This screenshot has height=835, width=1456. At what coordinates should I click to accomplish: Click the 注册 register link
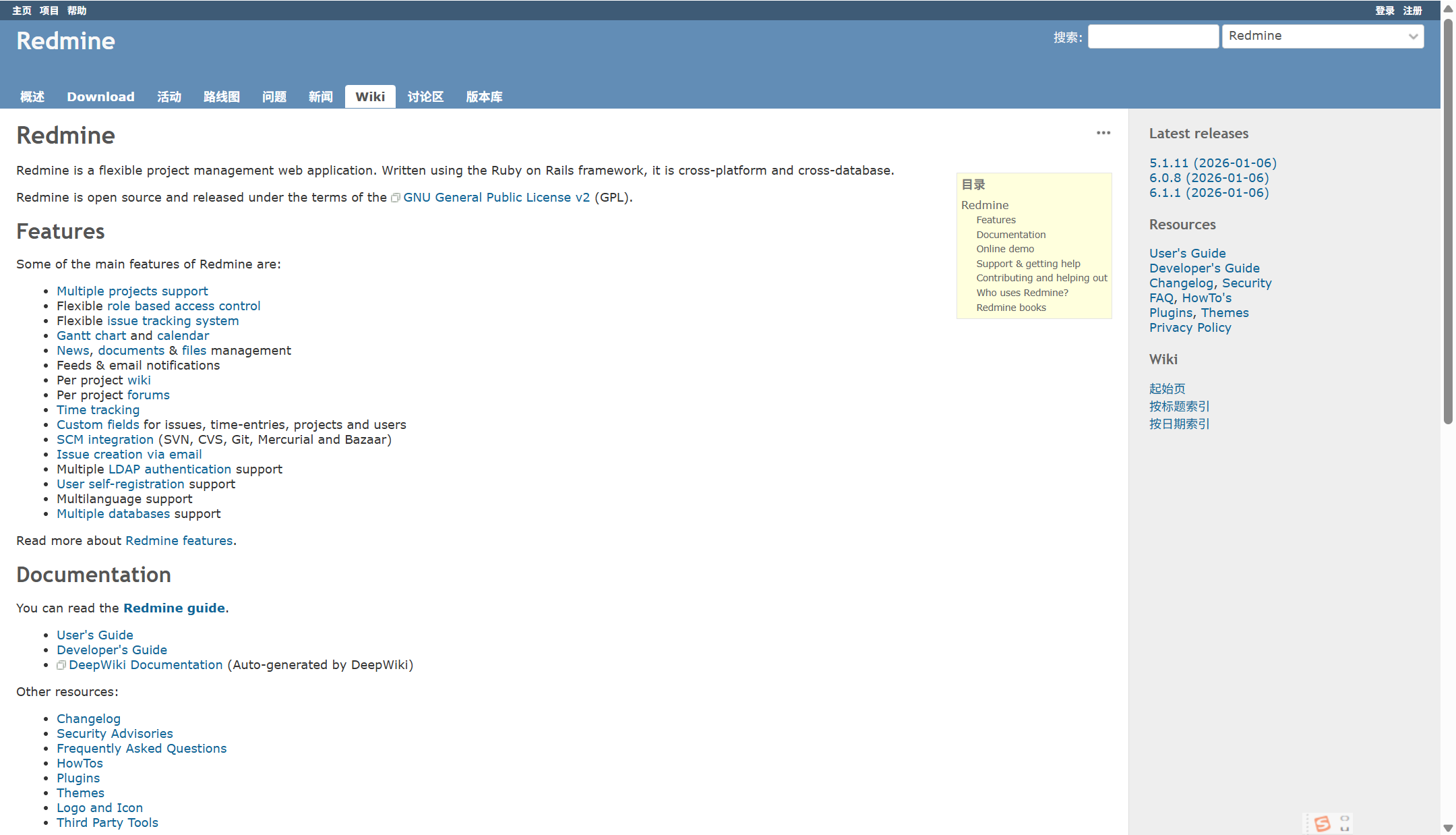coord(1412,10)
